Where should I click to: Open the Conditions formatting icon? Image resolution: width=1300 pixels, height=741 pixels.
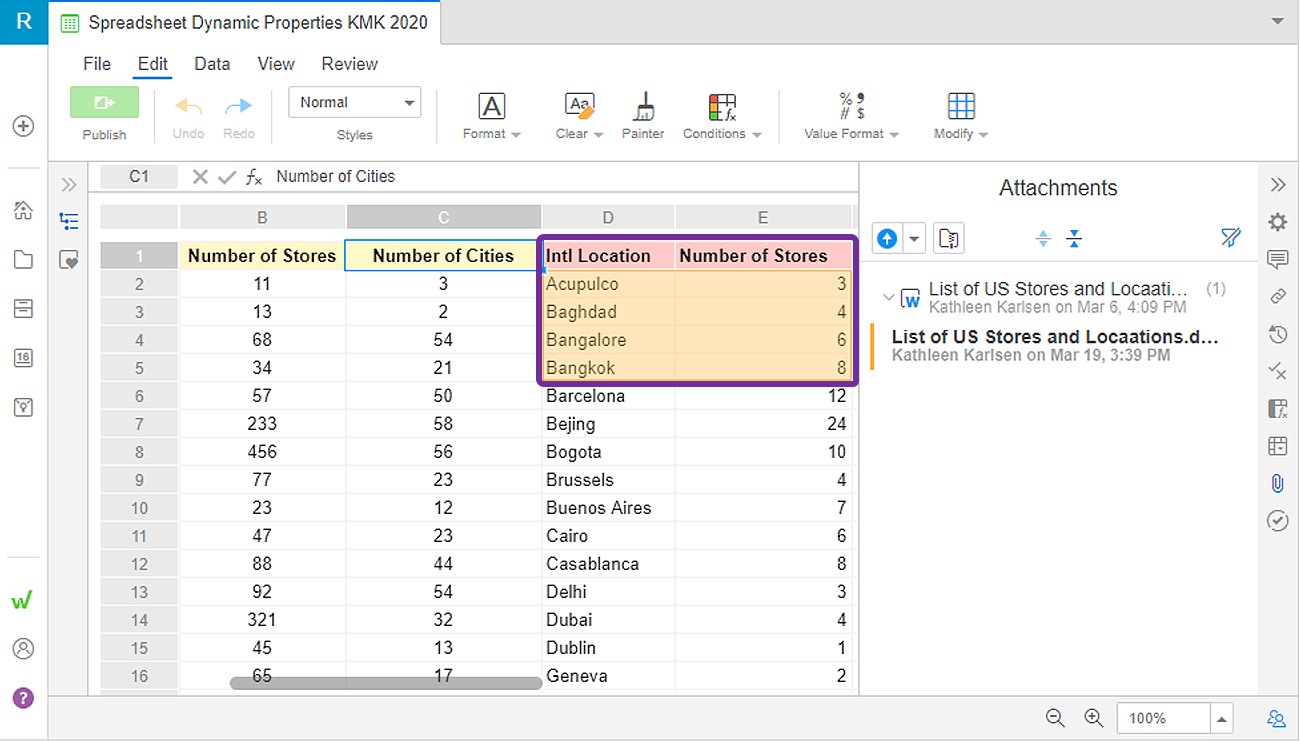click(x=722, y=107)
